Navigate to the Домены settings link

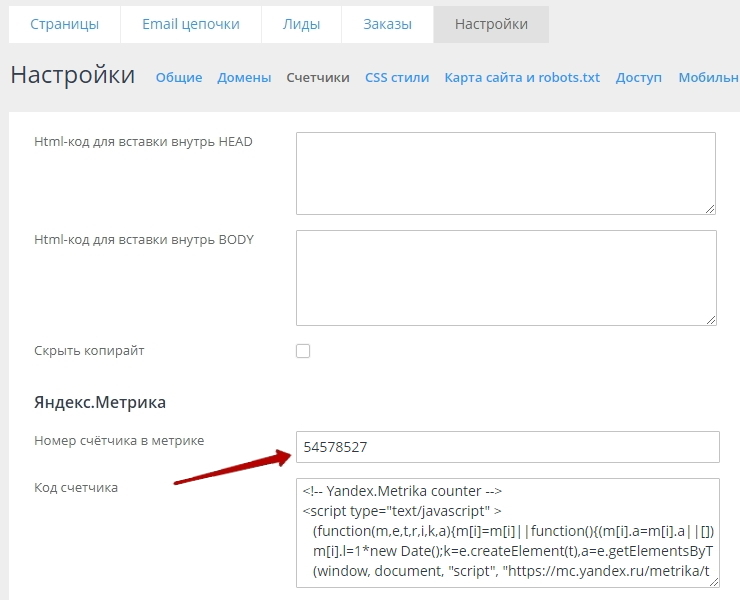coord(244,77)
